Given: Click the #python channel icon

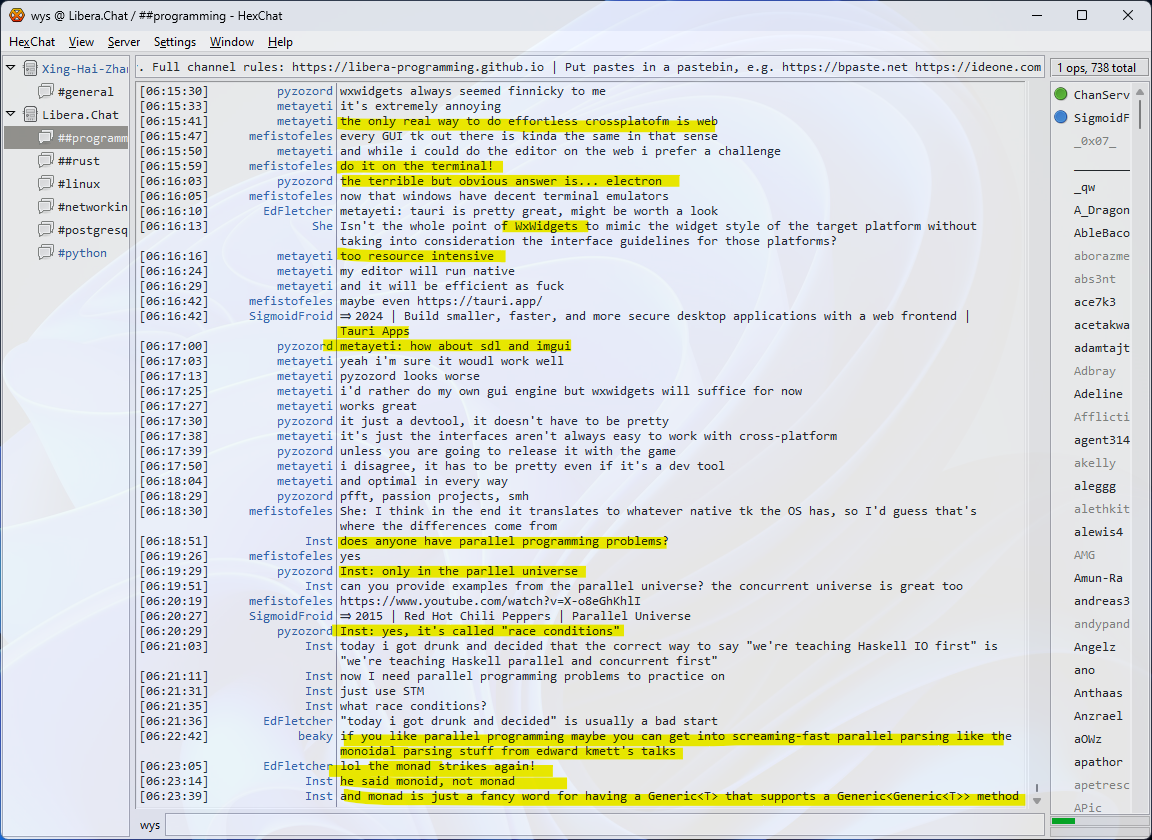Looking at the screenshot, I should 46,253.
